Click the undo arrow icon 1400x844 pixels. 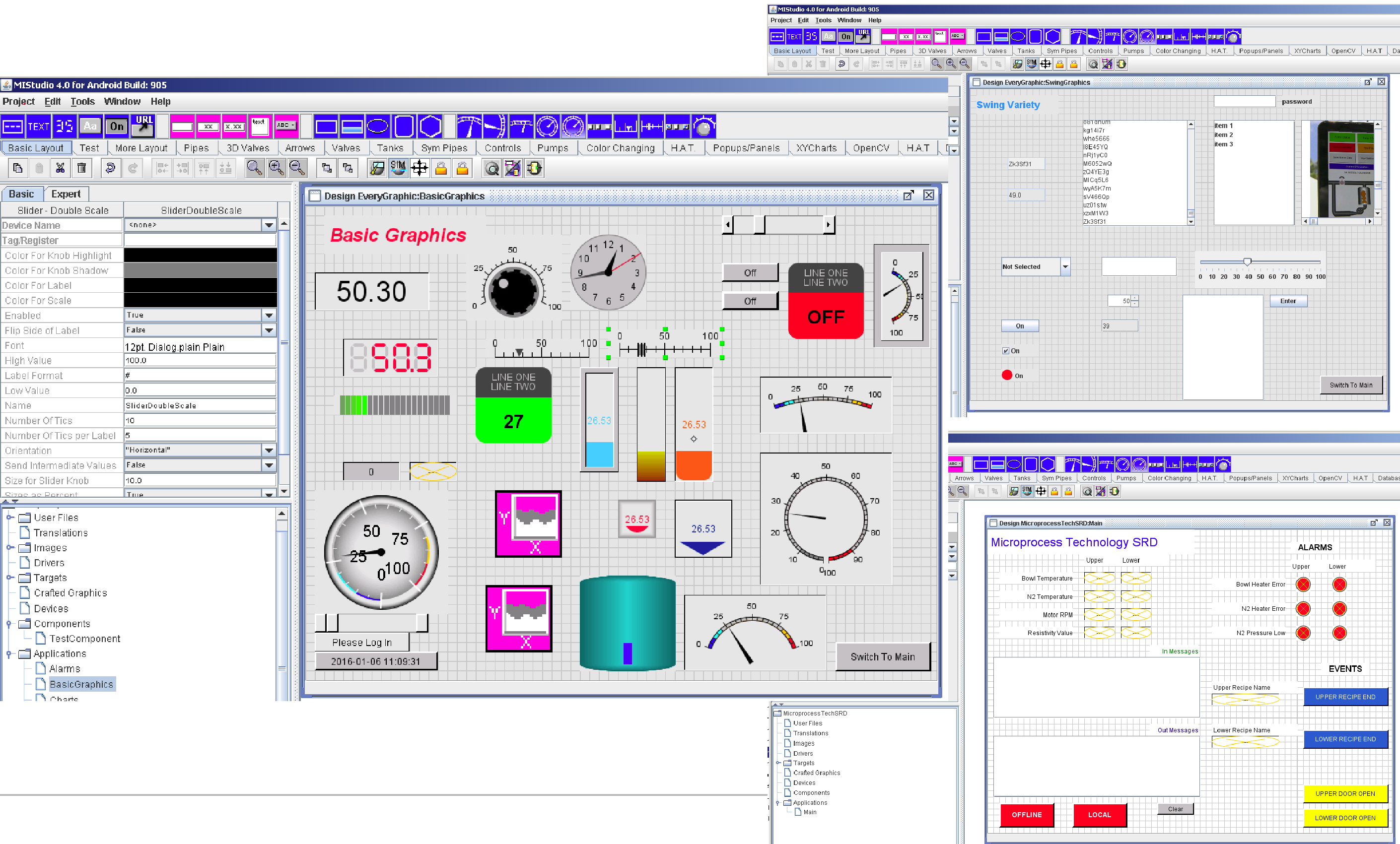110,168
